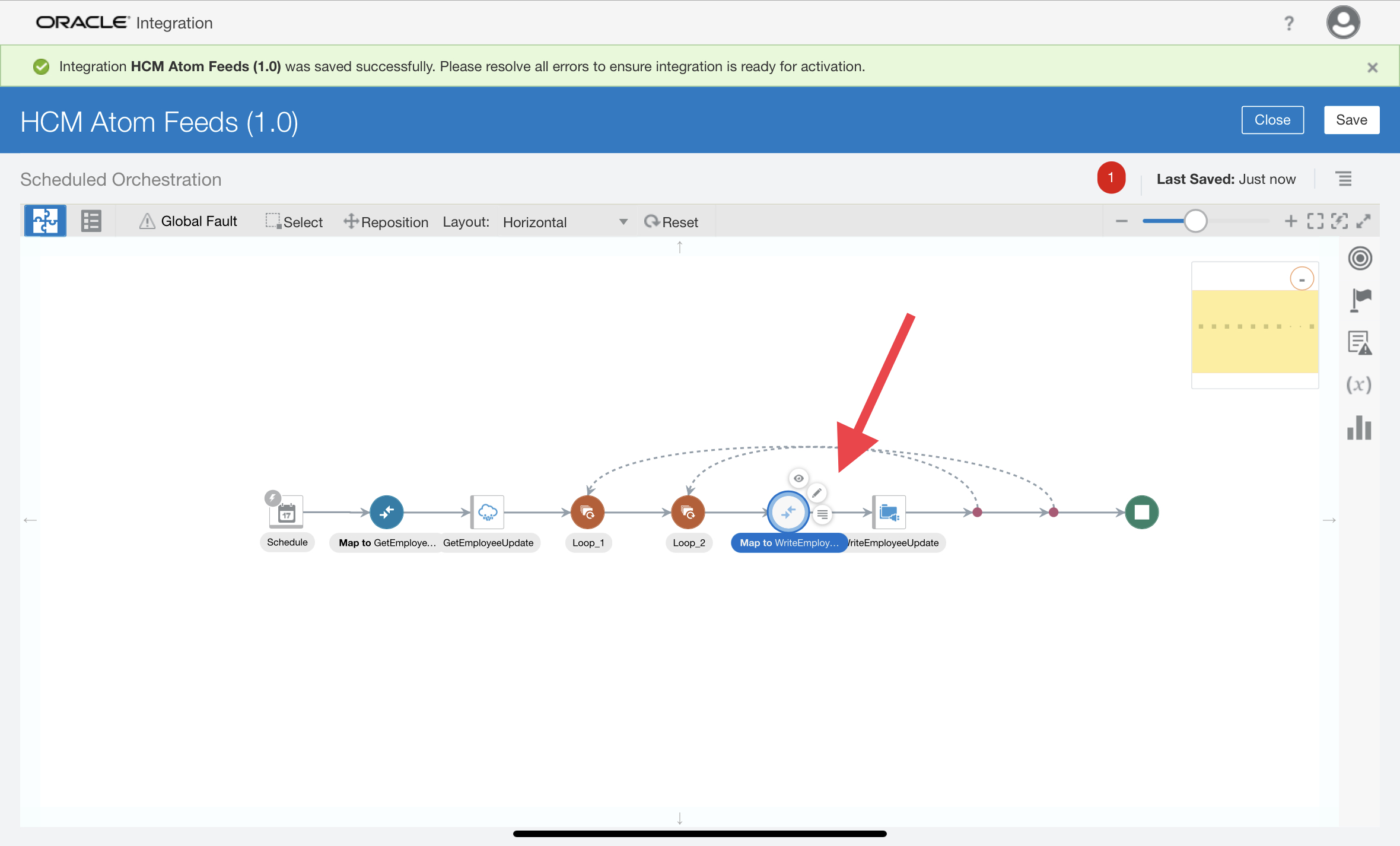
Task: Open the WriteEmployeeUpdate file invoke node
Action: [889, 512]
